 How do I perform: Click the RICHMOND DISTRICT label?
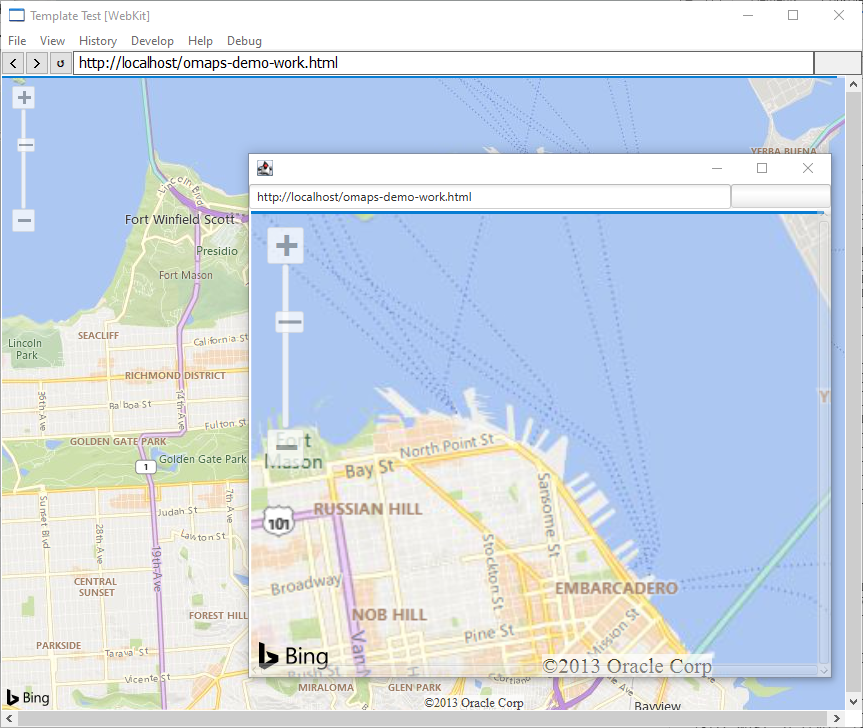point(175,375)
